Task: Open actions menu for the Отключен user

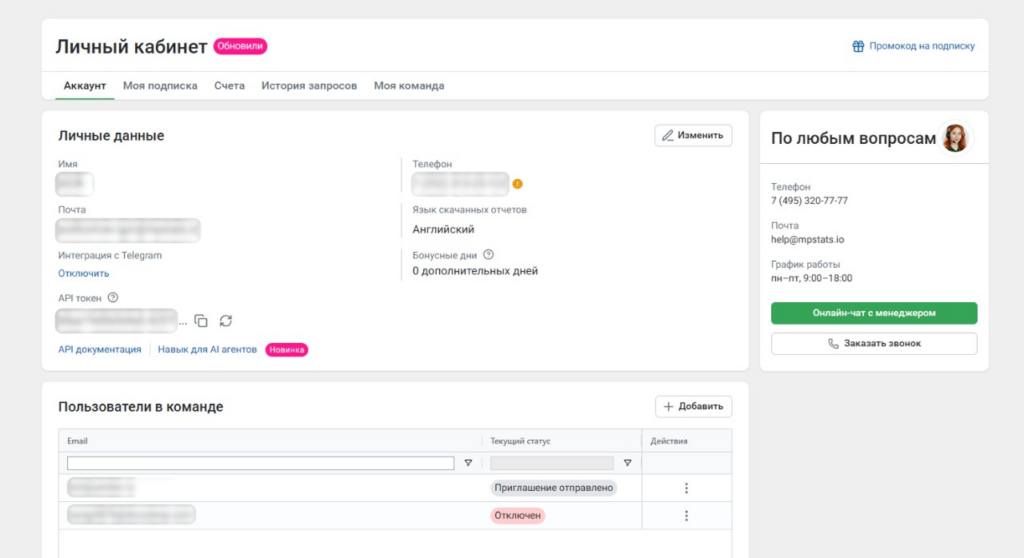Action: point(686,516)
